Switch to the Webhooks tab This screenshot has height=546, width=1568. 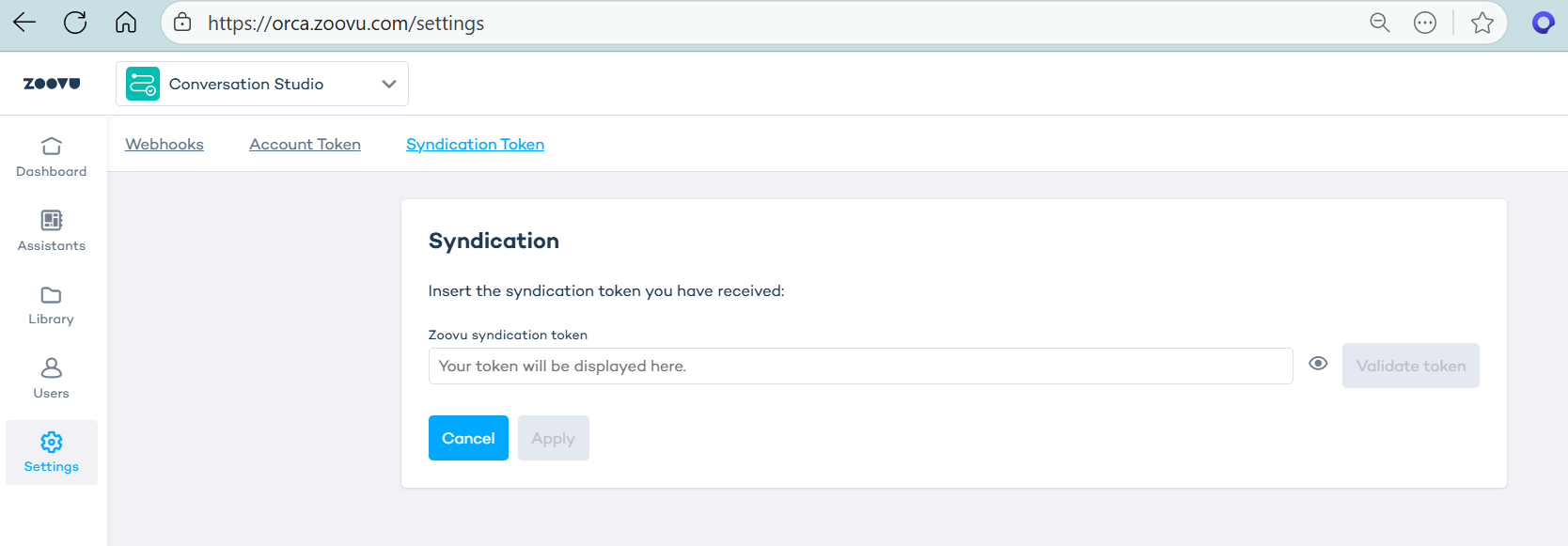pos(165,144)
